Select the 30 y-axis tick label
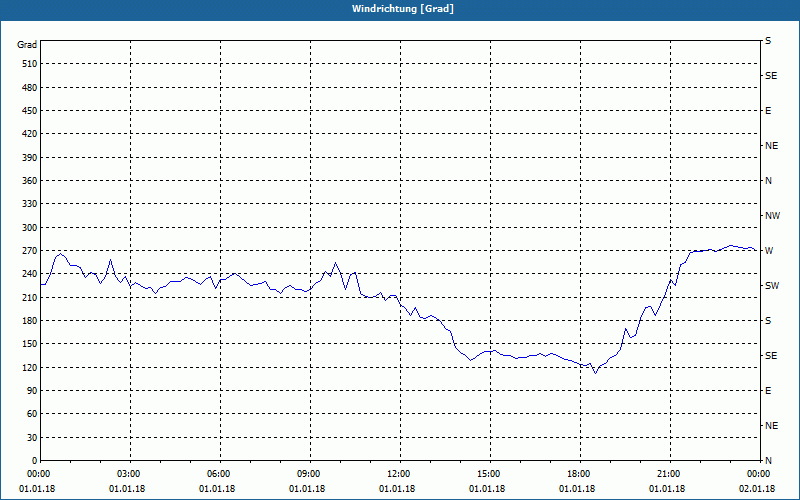The image size is (800, 500). pyautogui.click(x=32, y=437)
